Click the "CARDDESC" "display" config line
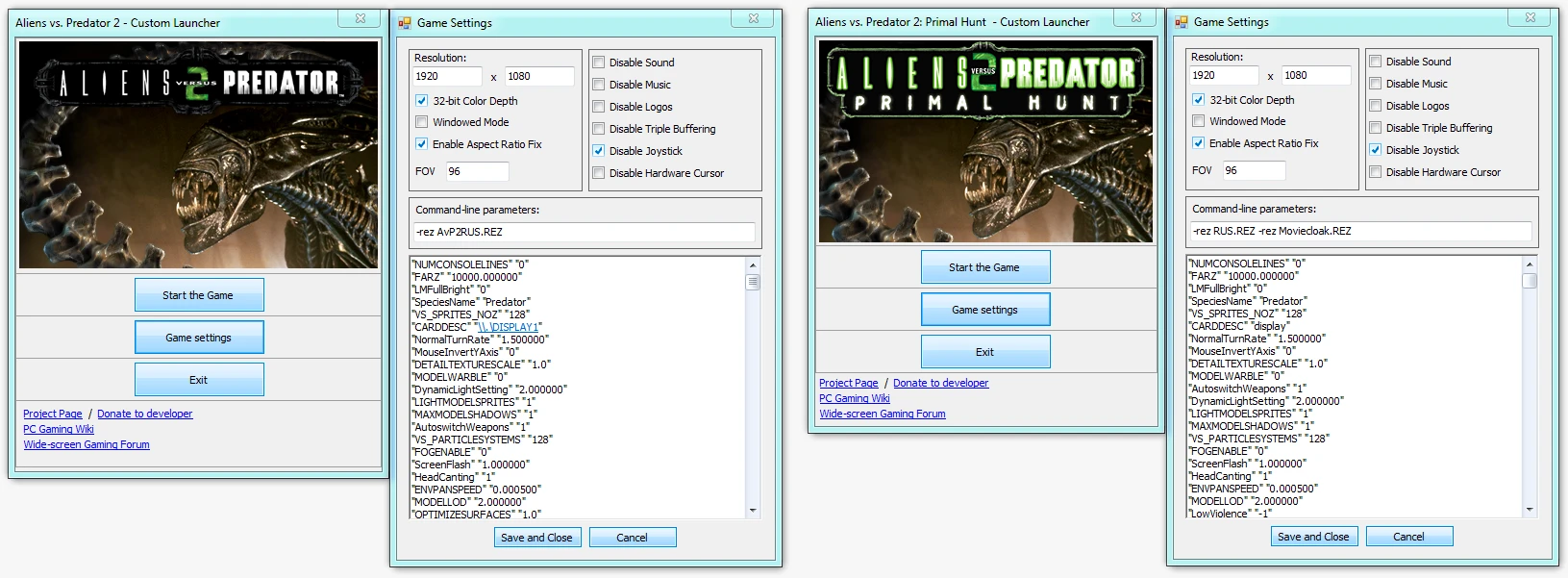1568x578 pixels. click(x=1239, y=326)
